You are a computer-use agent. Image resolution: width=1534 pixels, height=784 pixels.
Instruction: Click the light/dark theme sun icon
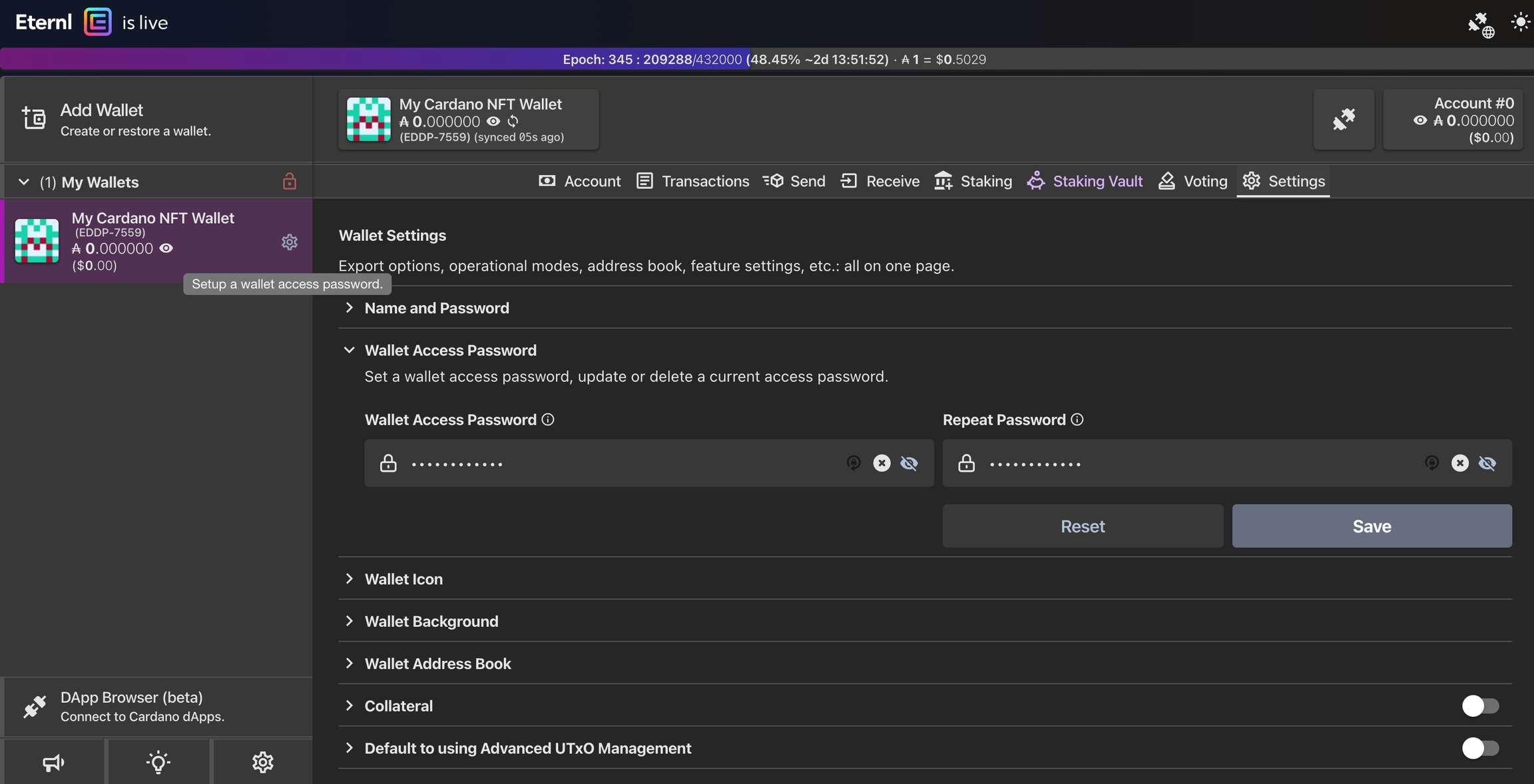[x=1521, y=23]
